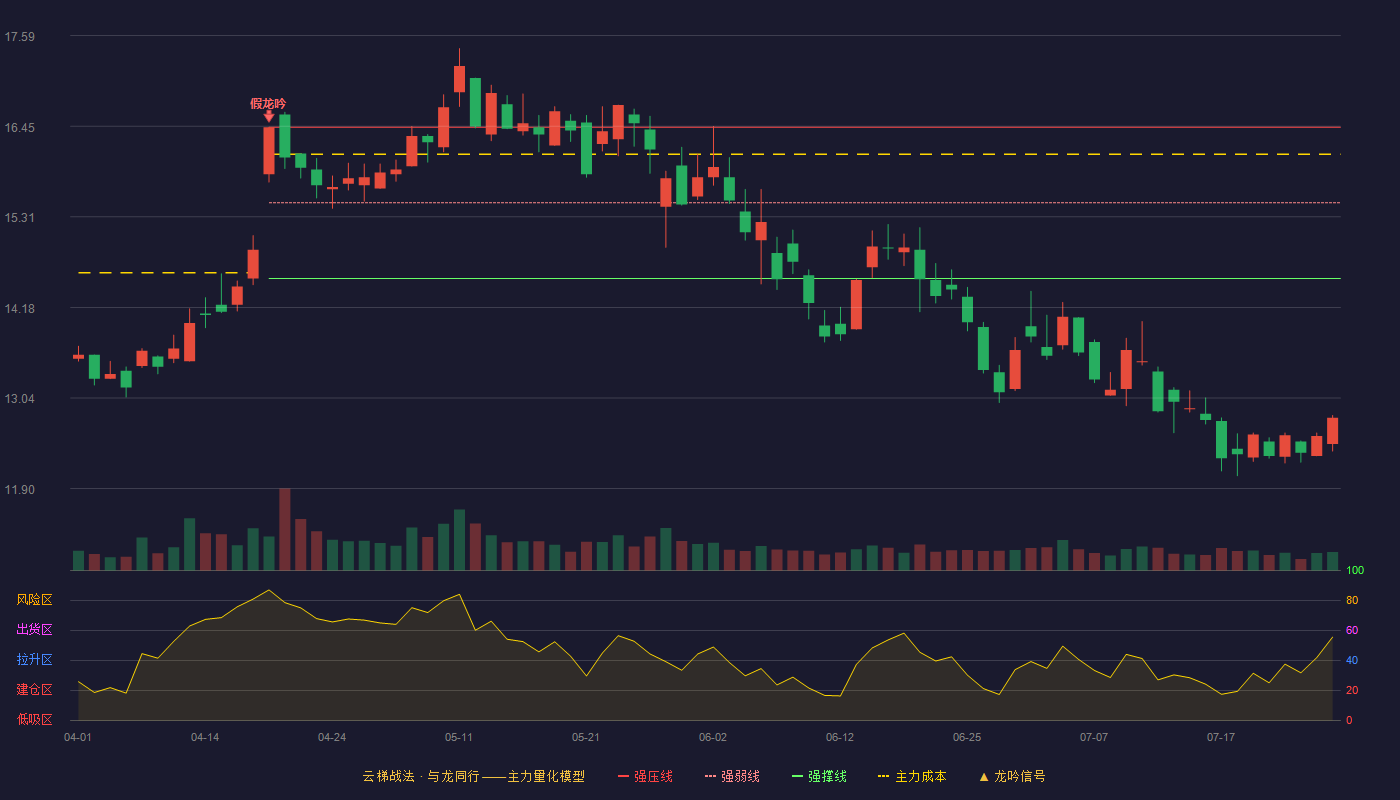Click the green 100 indicator axis value

[x=1355, y=570]
